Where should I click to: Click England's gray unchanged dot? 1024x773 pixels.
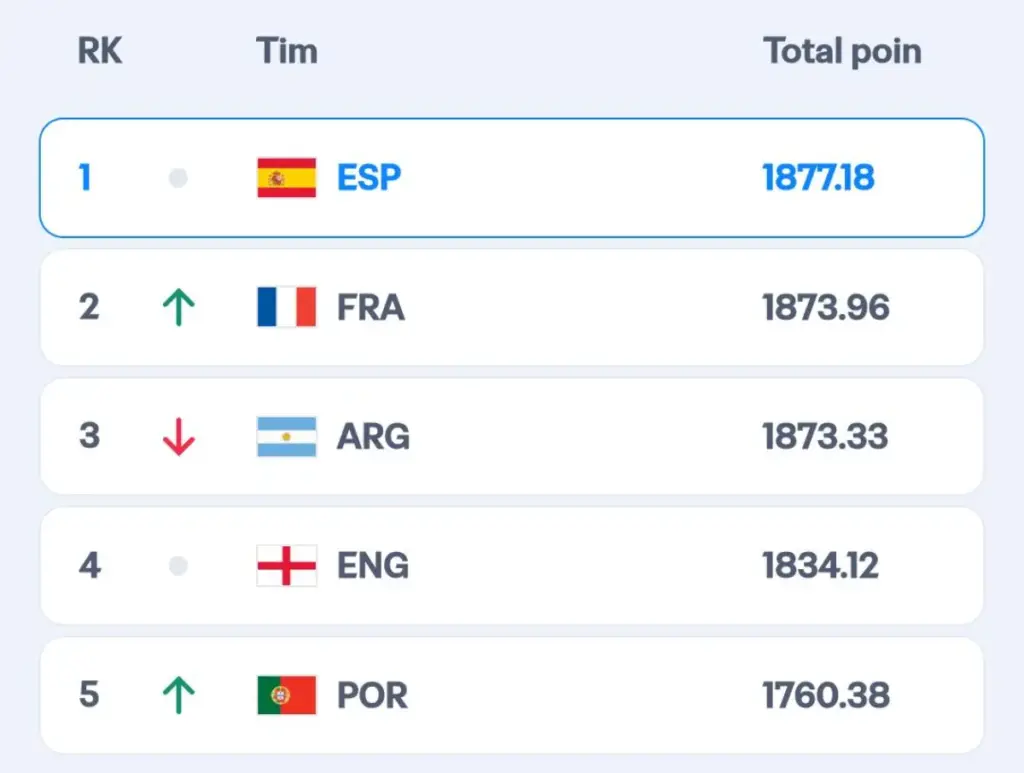pos(178,566)
